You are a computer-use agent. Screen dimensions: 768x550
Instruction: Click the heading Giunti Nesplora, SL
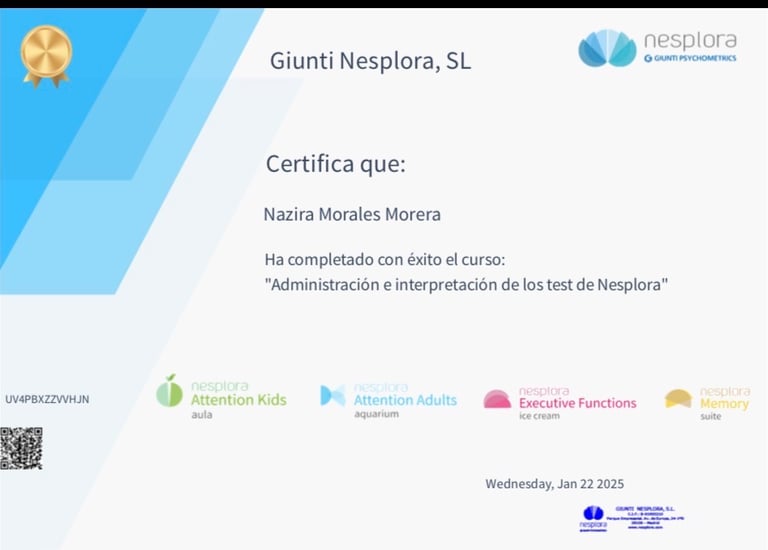coord(370,61)
